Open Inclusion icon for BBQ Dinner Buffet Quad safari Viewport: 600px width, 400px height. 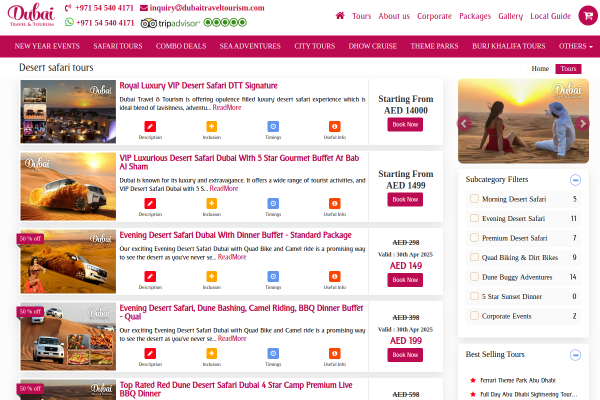(x=212, y=353)
